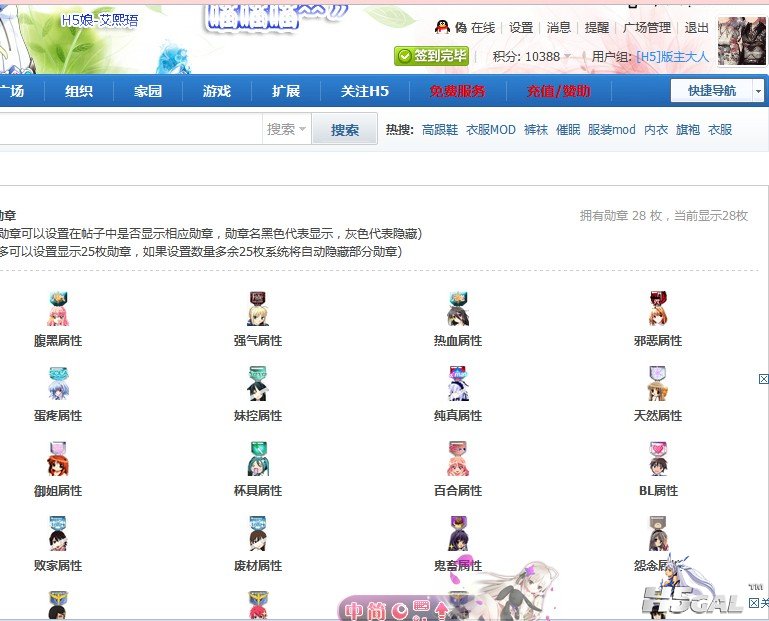
Task: Click the 百合属性 medal icon
Action: coord(458,460)
